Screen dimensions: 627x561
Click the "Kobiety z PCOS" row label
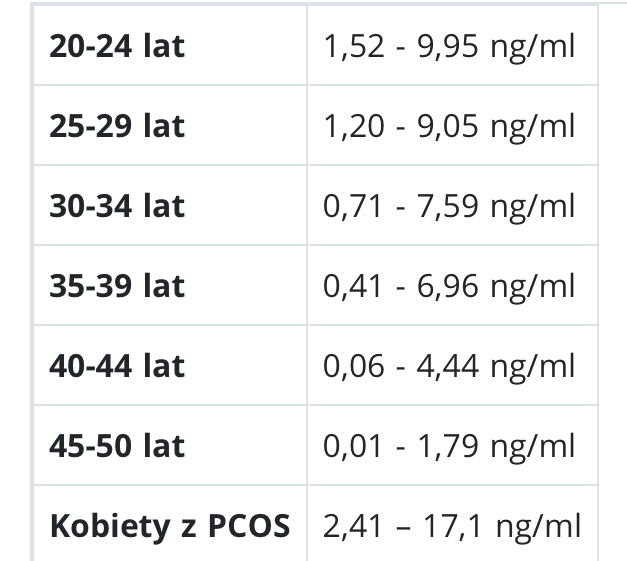[169, 525]
